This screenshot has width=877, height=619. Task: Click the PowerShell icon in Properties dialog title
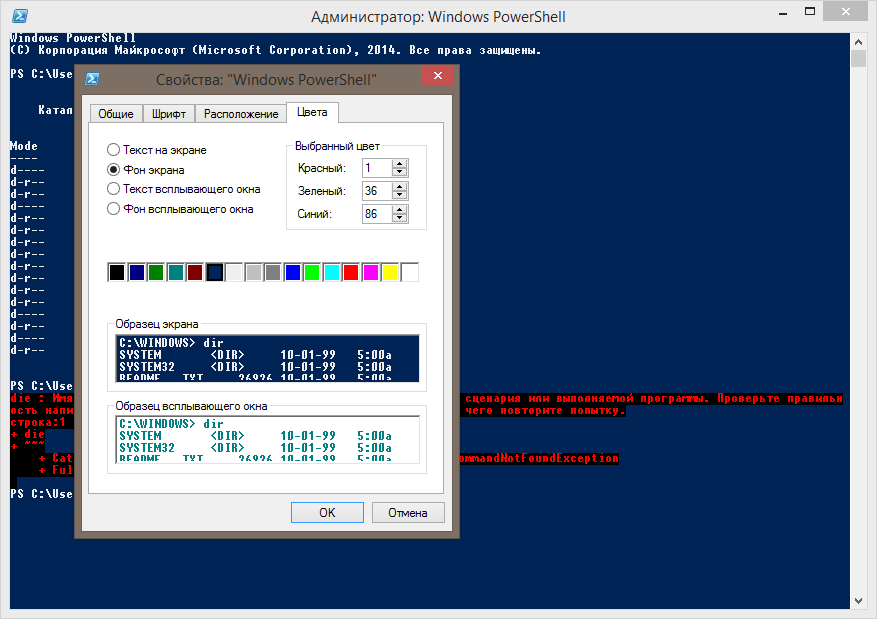[92, 79]
